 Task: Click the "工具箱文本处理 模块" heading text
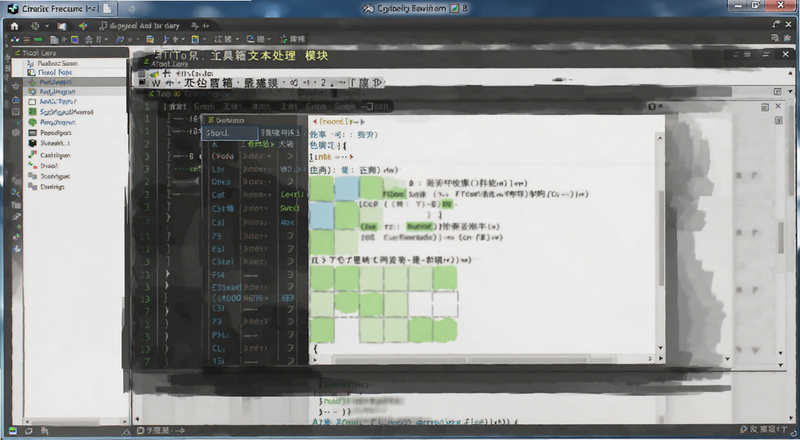[x=269, y=56]
